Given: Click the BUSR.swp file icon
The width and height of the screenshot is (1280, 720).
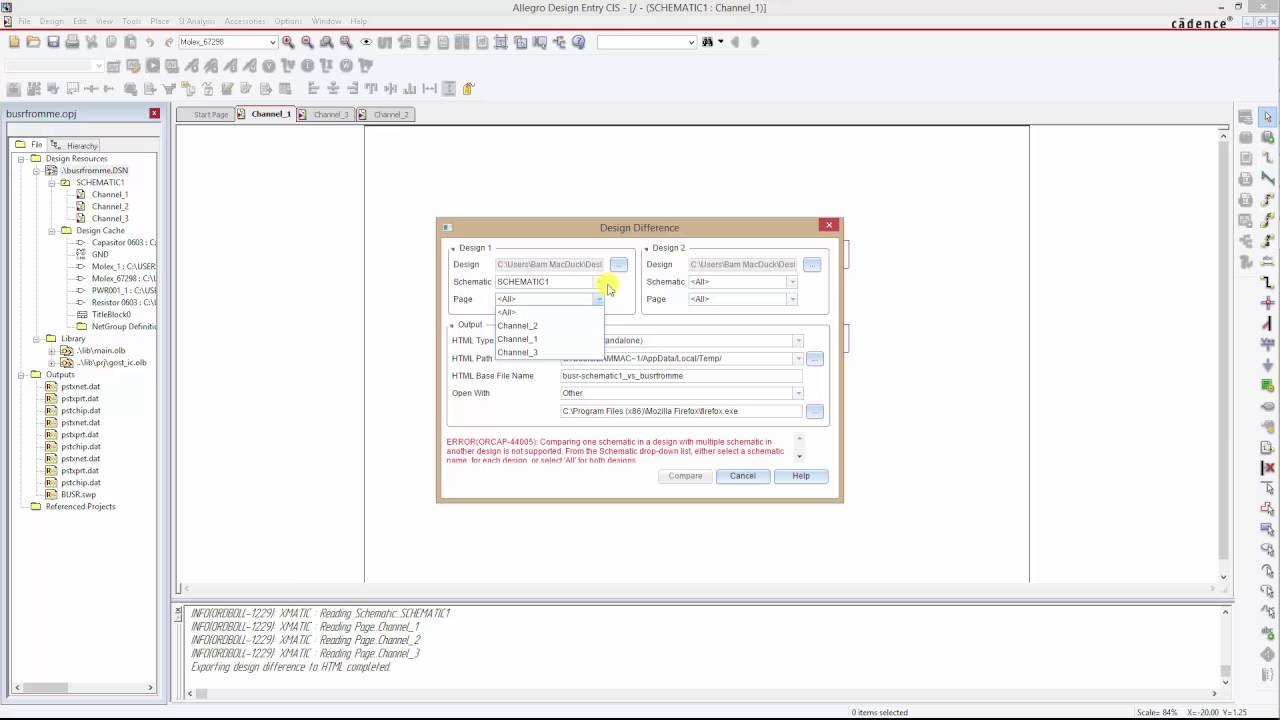Looking at the screenshot, I should (x=51, y=494).
